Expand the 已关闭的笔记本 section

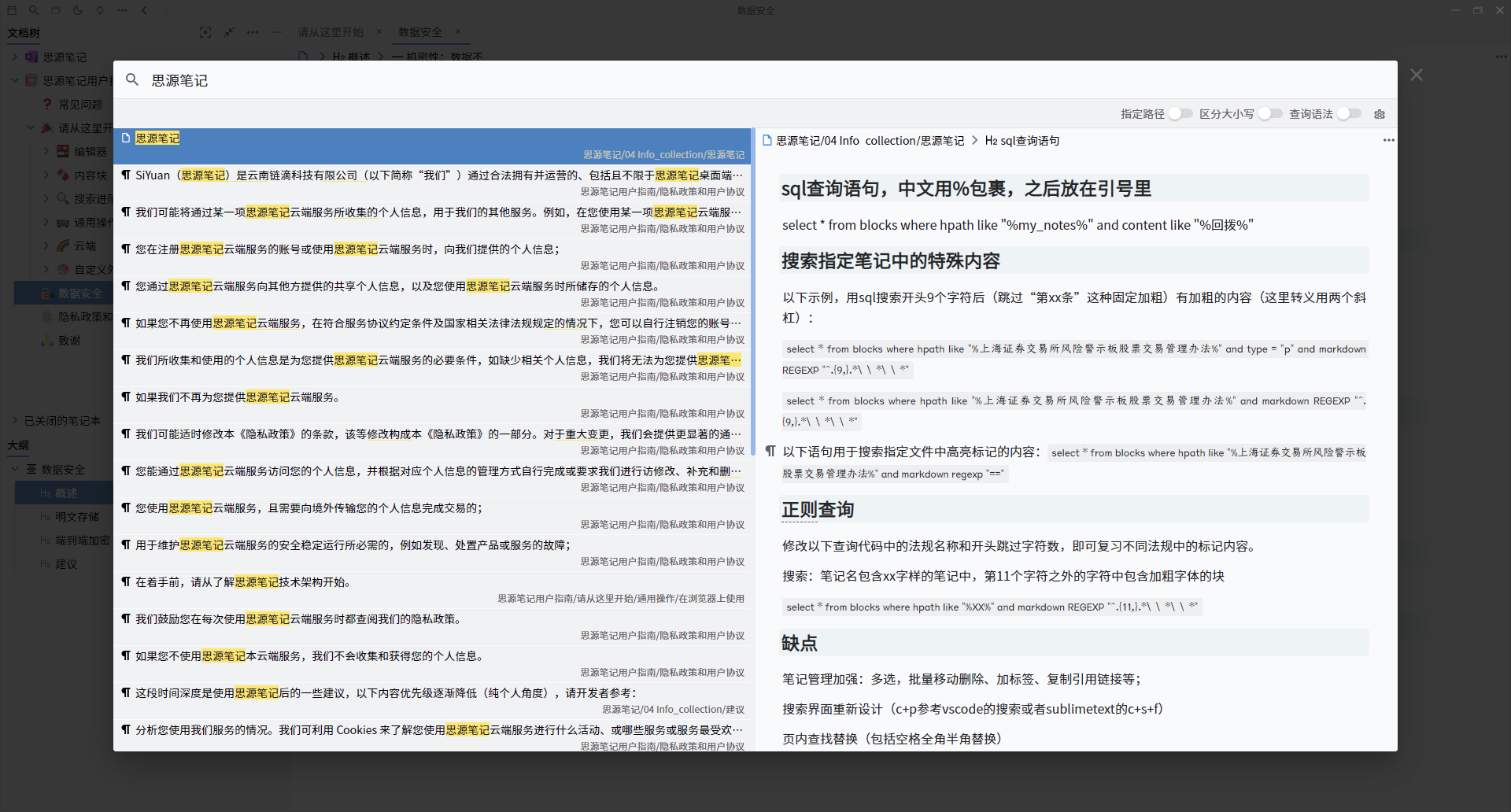coord(13,420)
